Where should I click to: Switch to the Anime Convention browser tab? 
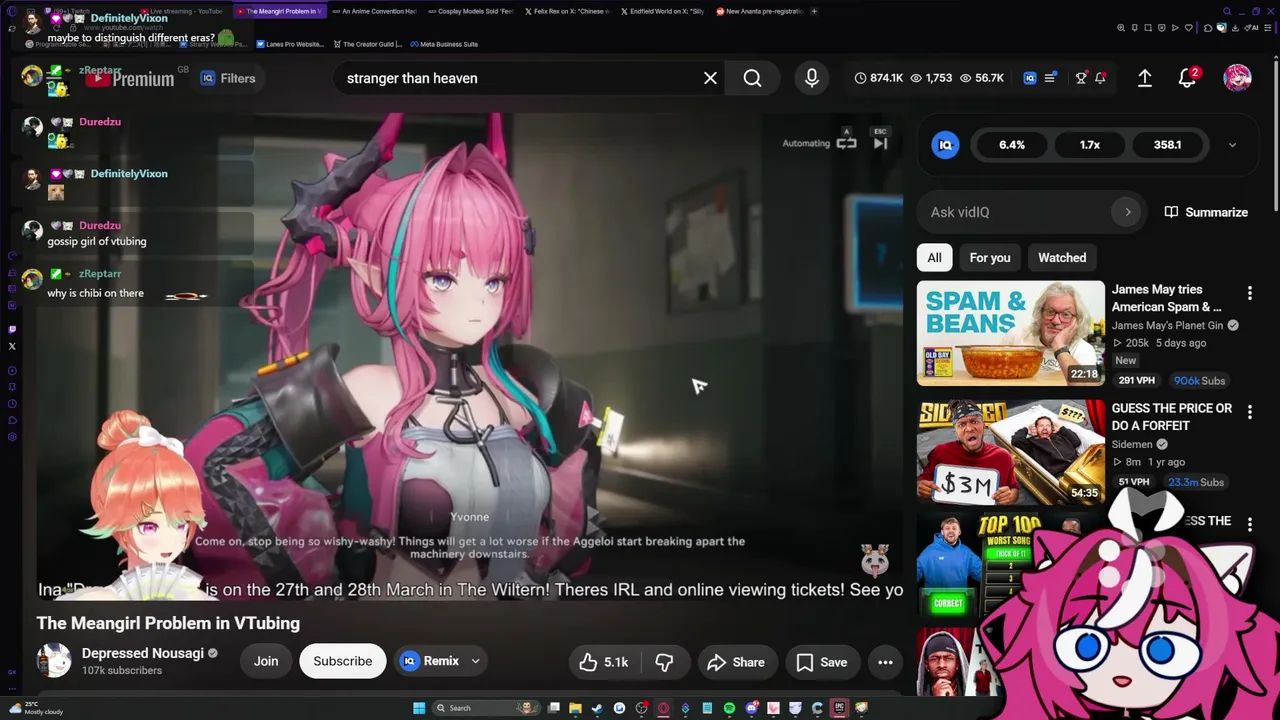tap(373, 11)
